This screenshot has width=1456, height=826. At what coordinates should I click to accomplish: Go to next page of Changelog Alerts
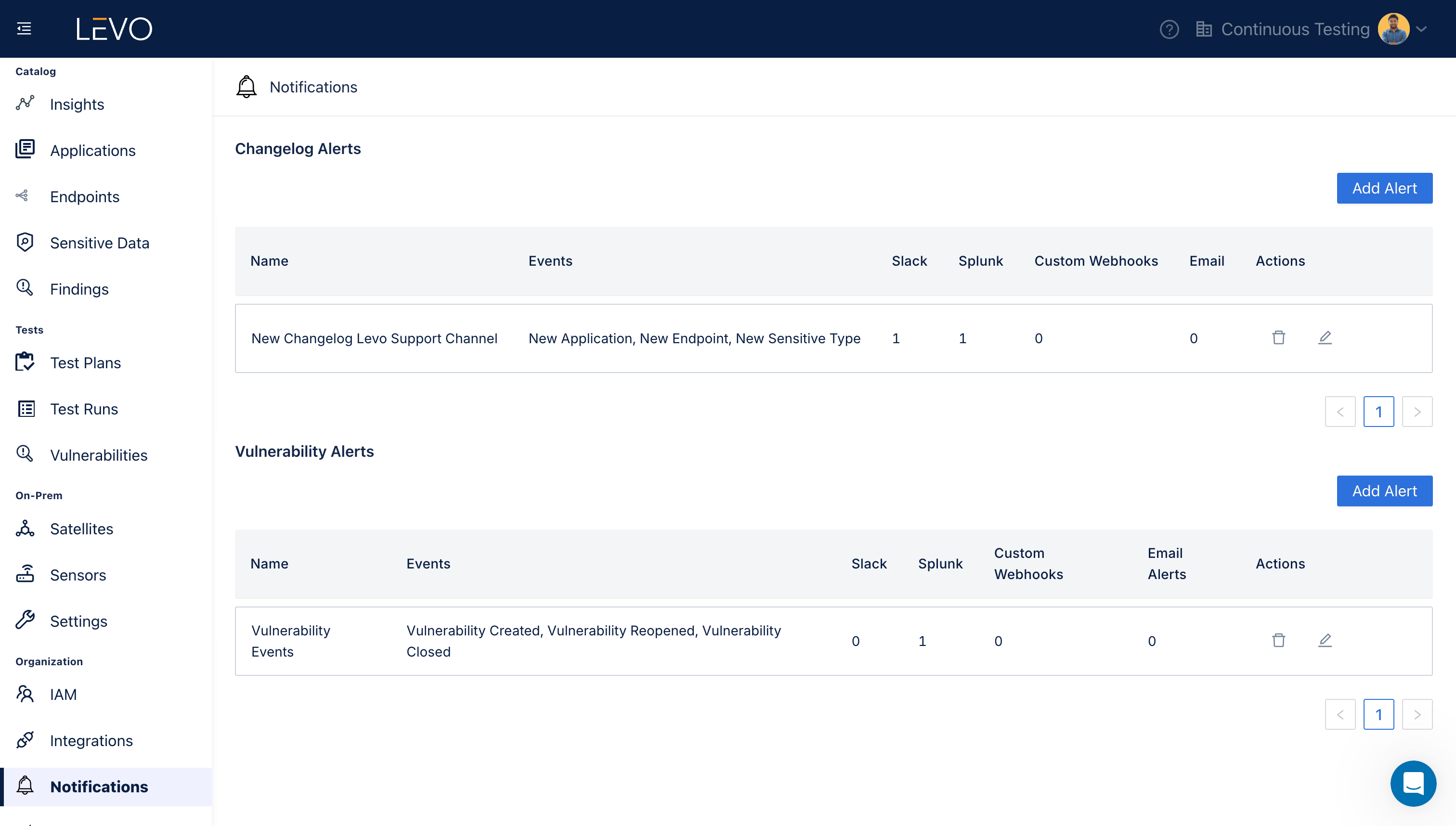(x=1417, y=412)
